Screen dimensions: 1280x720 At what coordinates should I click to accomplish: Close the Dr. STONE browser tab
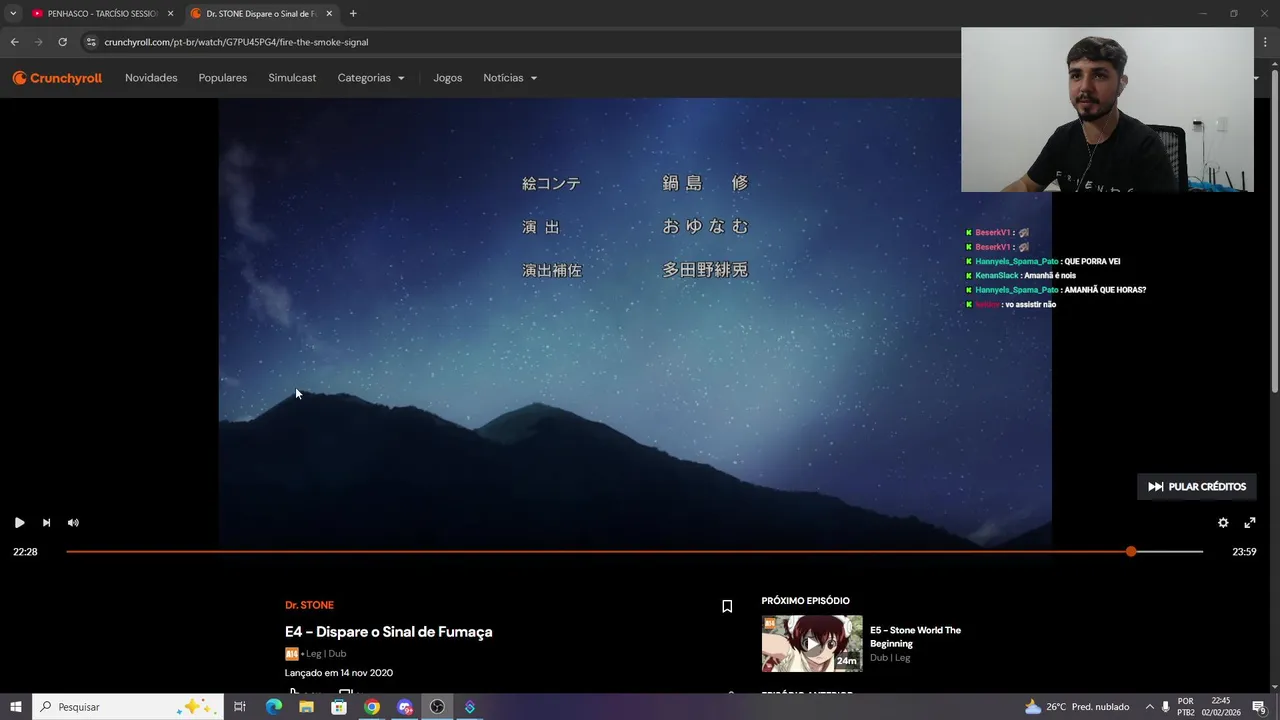pos(329,14)
